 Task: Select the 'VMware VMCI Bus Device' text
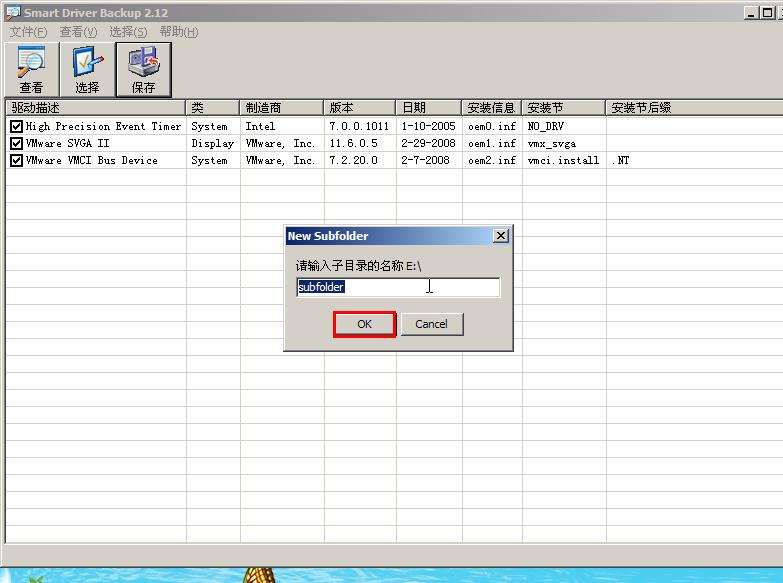pyautogui.click(x=91, y=161)
